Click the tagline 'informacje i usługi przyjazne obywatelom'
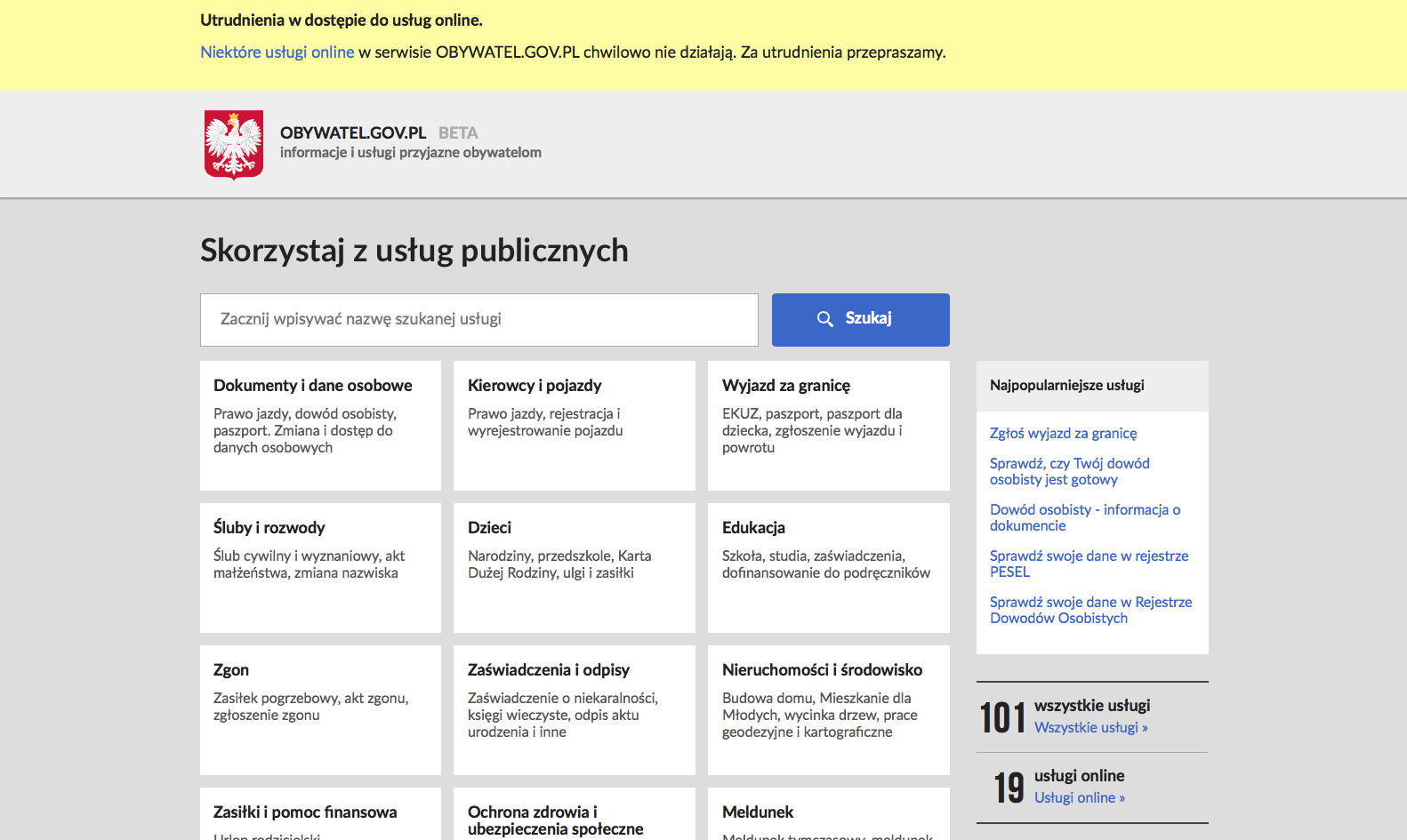1407x840 pixels. pos(411,153)
